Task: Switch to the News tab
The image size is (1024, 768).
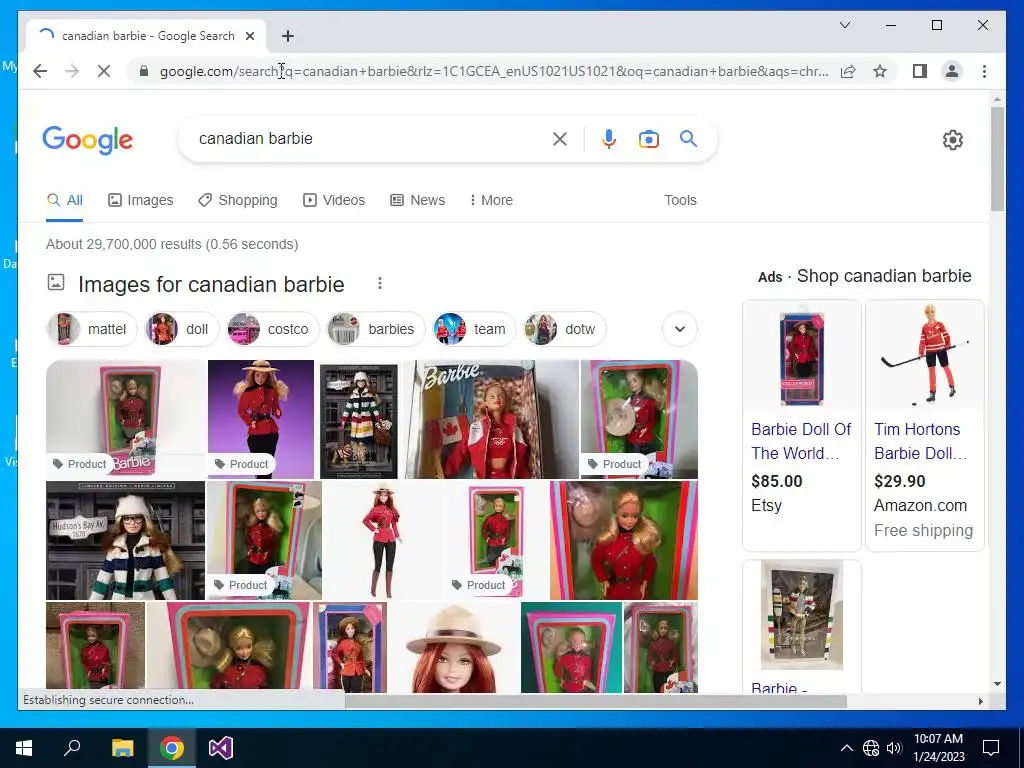Action: (x=417, y=200)
